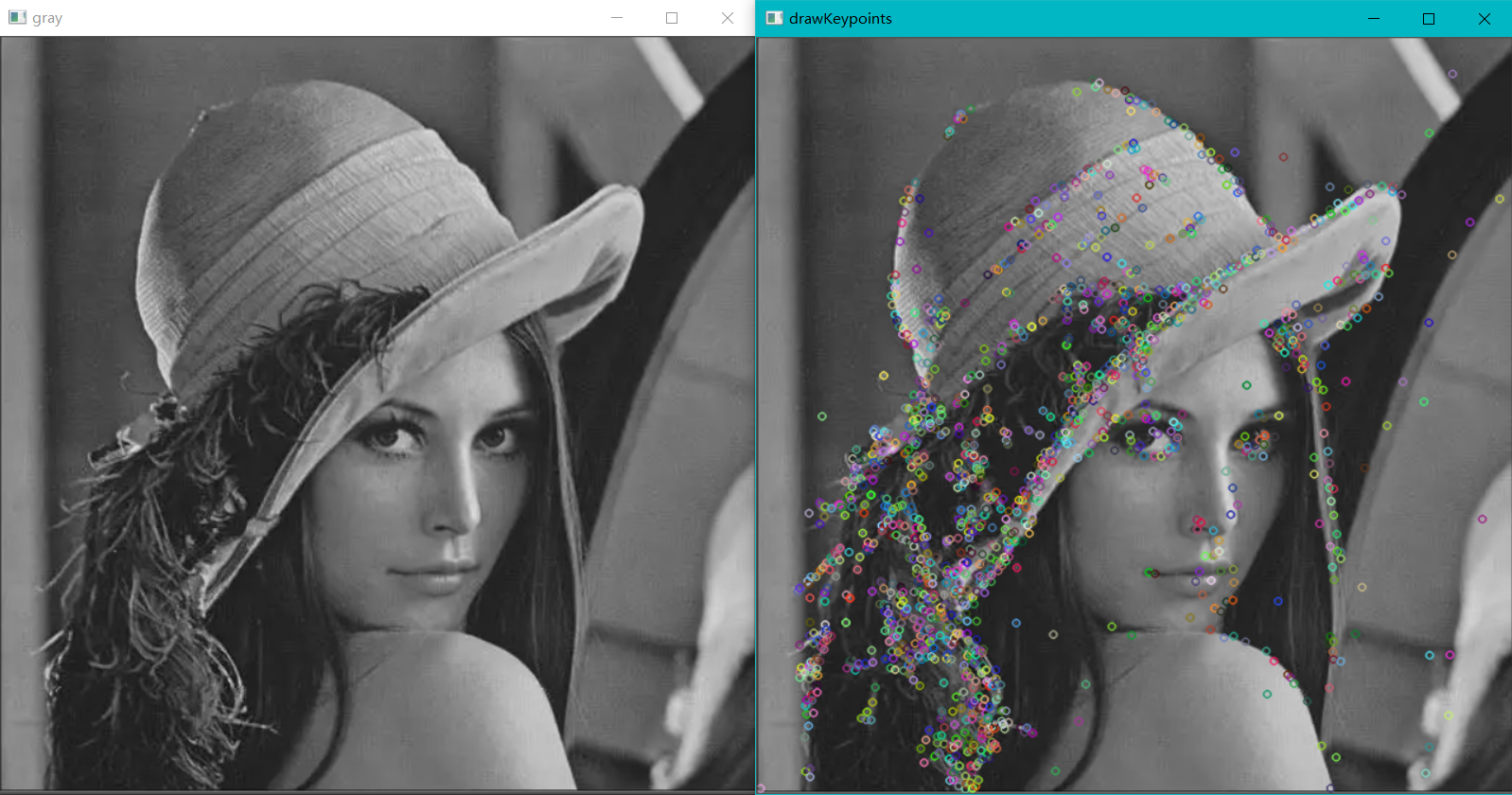Image resolution: width=1512 pixels, height=795 pixels.
Task: Click the 'drawKeypoints' window title text
Action: (840, 19)
